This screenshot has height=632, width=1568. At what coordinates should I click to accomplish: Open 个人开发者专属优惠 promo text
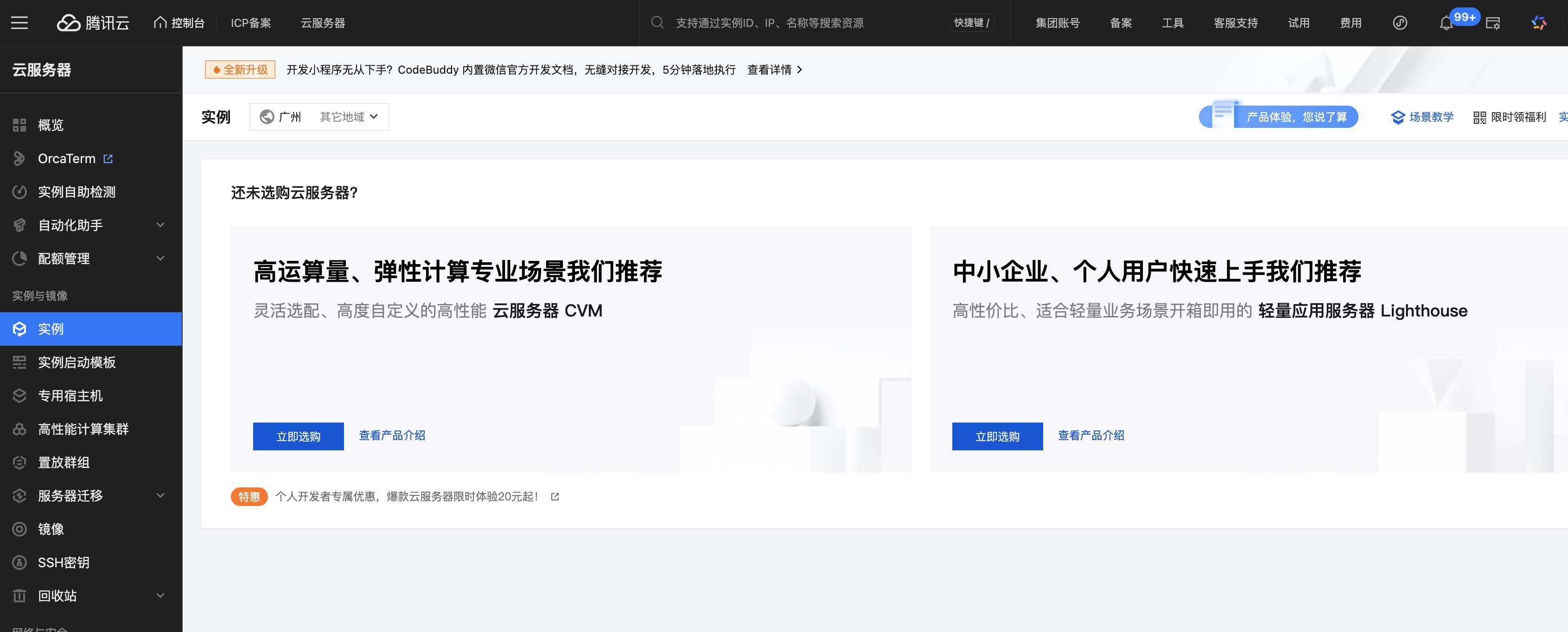407,497
